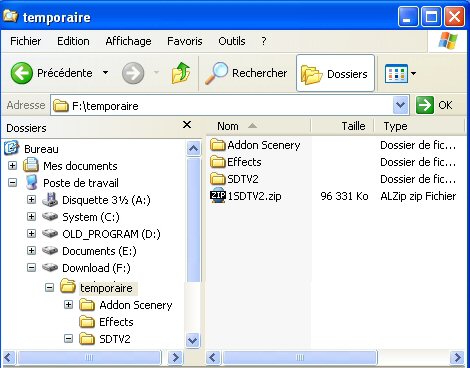Screen dimensions: 470x368
Task: Click the green OK go button
Action: point(425,105)
